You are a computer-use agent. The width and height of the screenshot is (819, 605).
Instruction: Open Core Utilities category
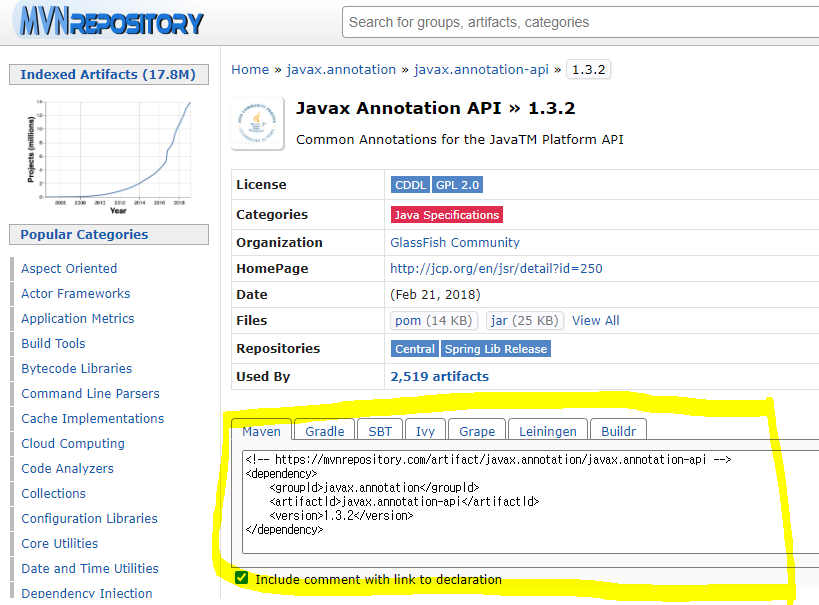pos(60,544)
